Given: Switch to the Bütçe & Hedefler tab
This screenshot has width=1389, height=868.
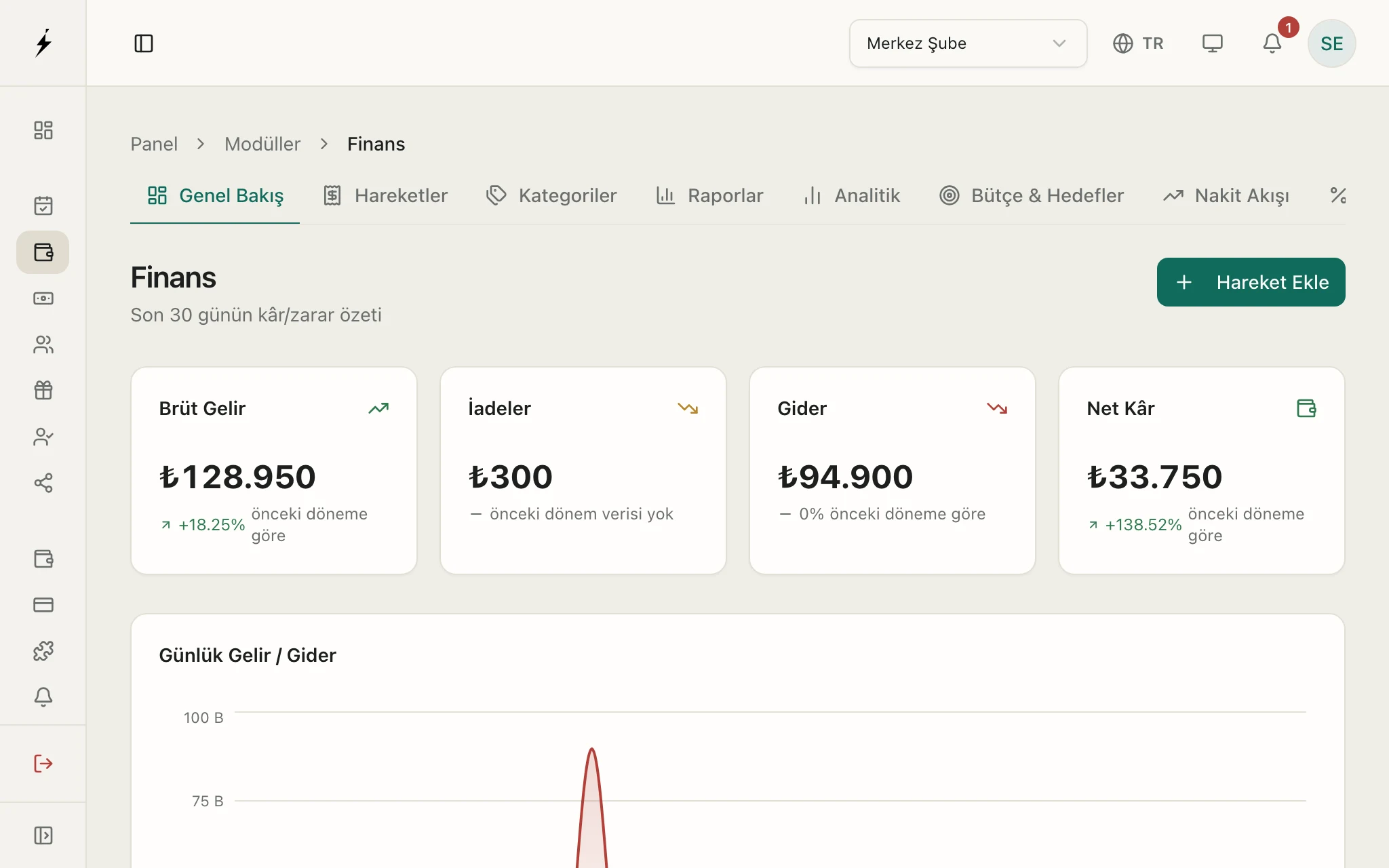Looking at the screenshot, I should click(x=1032, y=196).
